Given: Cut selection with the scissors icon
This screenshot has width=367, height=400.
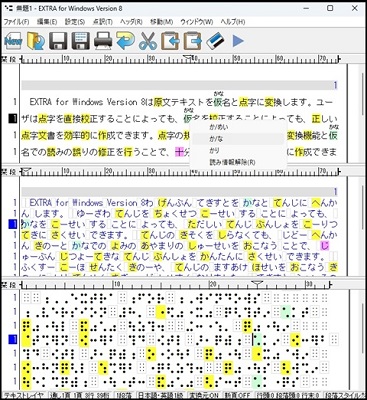Looking at the screenshot, I should pyautogui.click(x=148, y=41).
